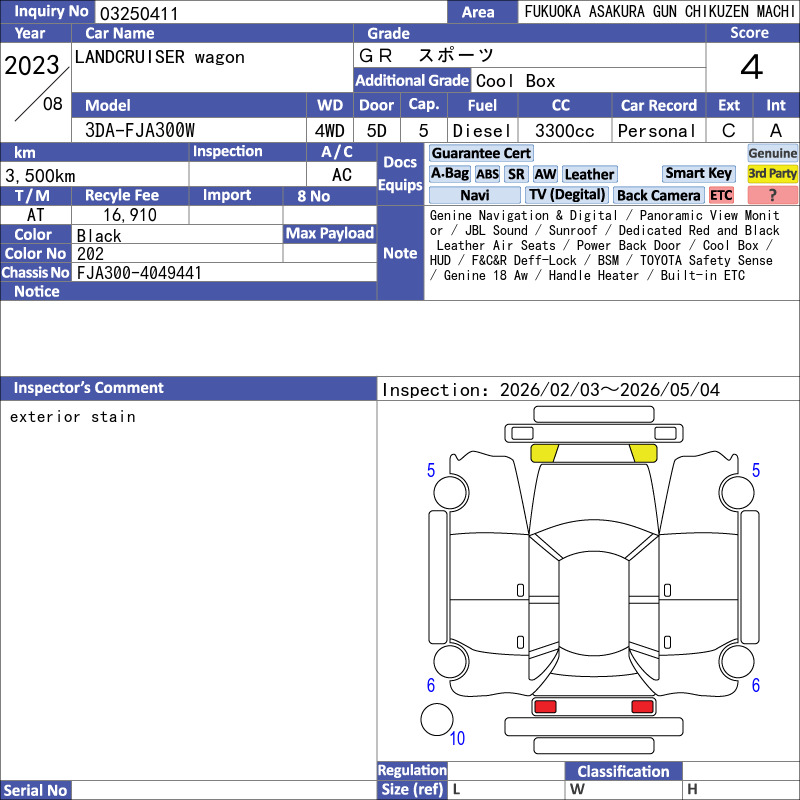
Task: Click the left yellow headlight marker
Action: pos(544,453)
